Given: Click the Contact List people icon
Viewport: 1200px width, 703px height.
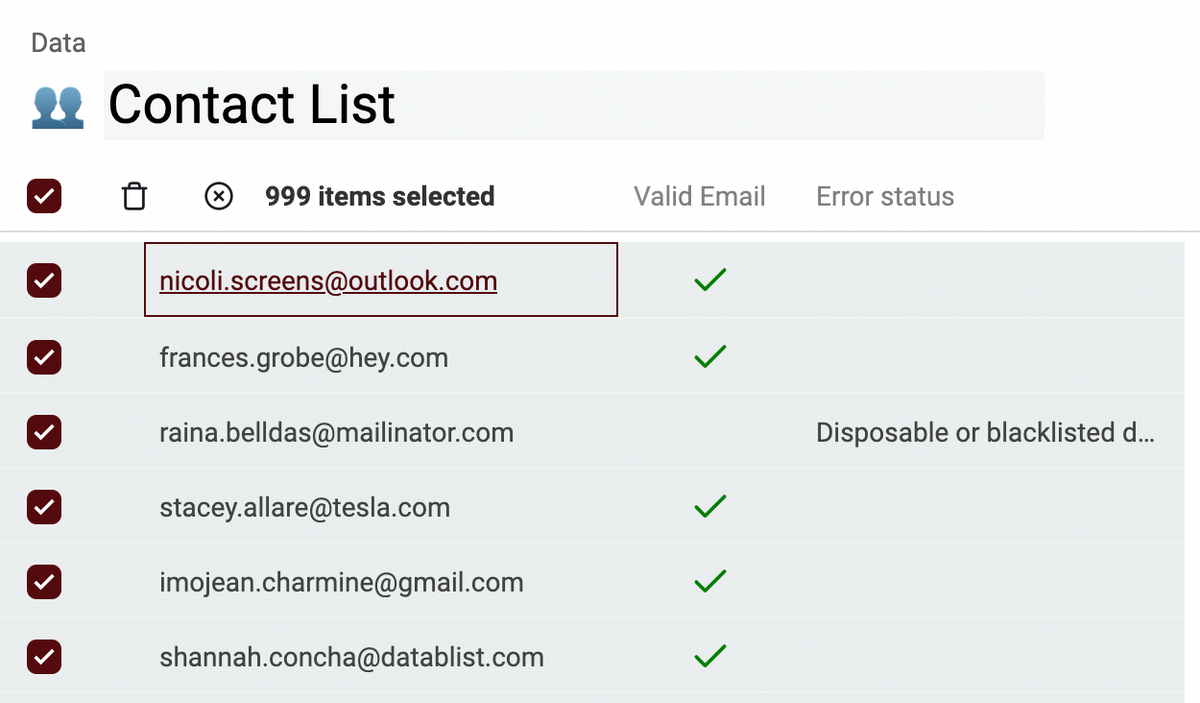Looking at the screenshot, I should [x=57, y=106].
